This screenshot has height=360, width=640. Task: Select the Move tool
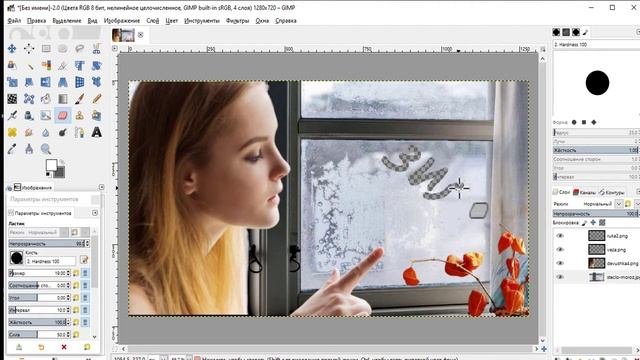click(x=12, y=49)
